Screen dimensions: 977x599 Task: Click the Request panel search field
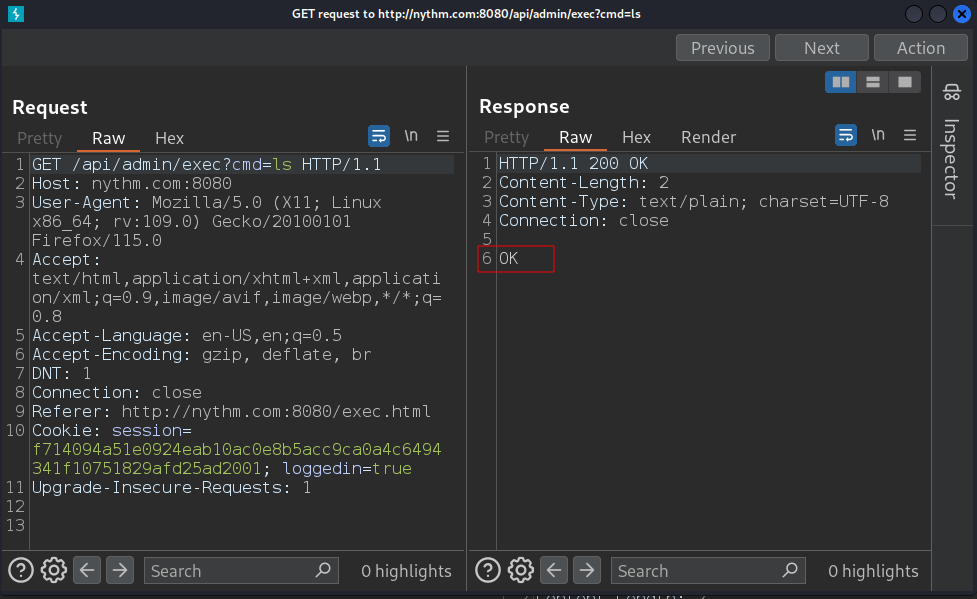coord(230,571)
